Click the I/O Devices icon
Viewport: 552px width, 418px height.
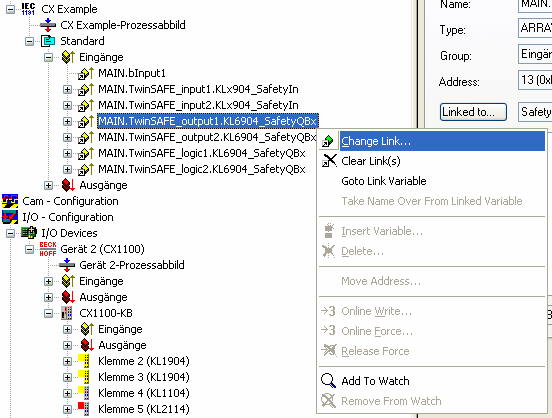tap(29, 233)
